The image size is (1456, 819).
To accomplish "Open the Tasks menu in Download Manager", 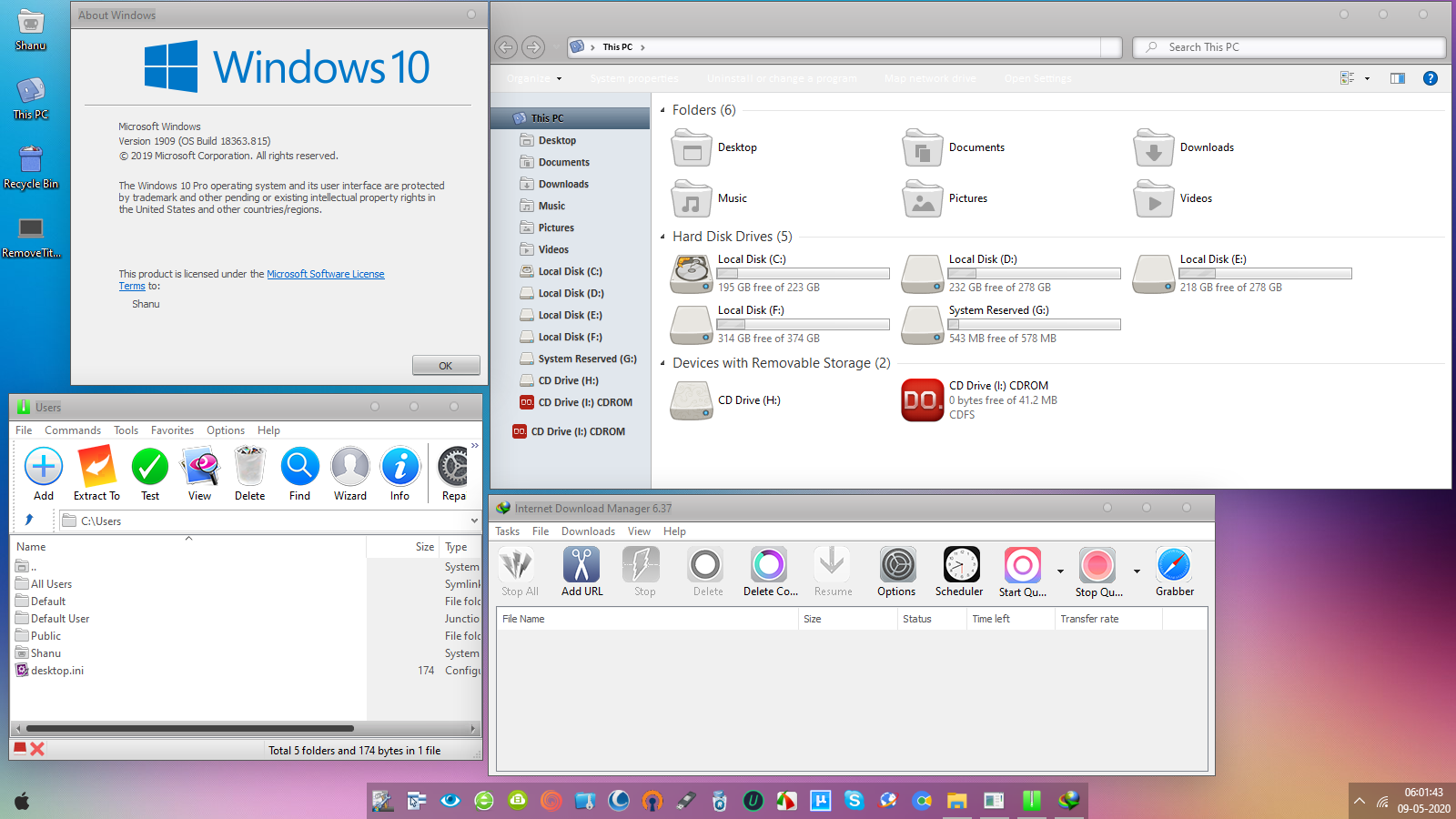I will (x=507, y=531).
